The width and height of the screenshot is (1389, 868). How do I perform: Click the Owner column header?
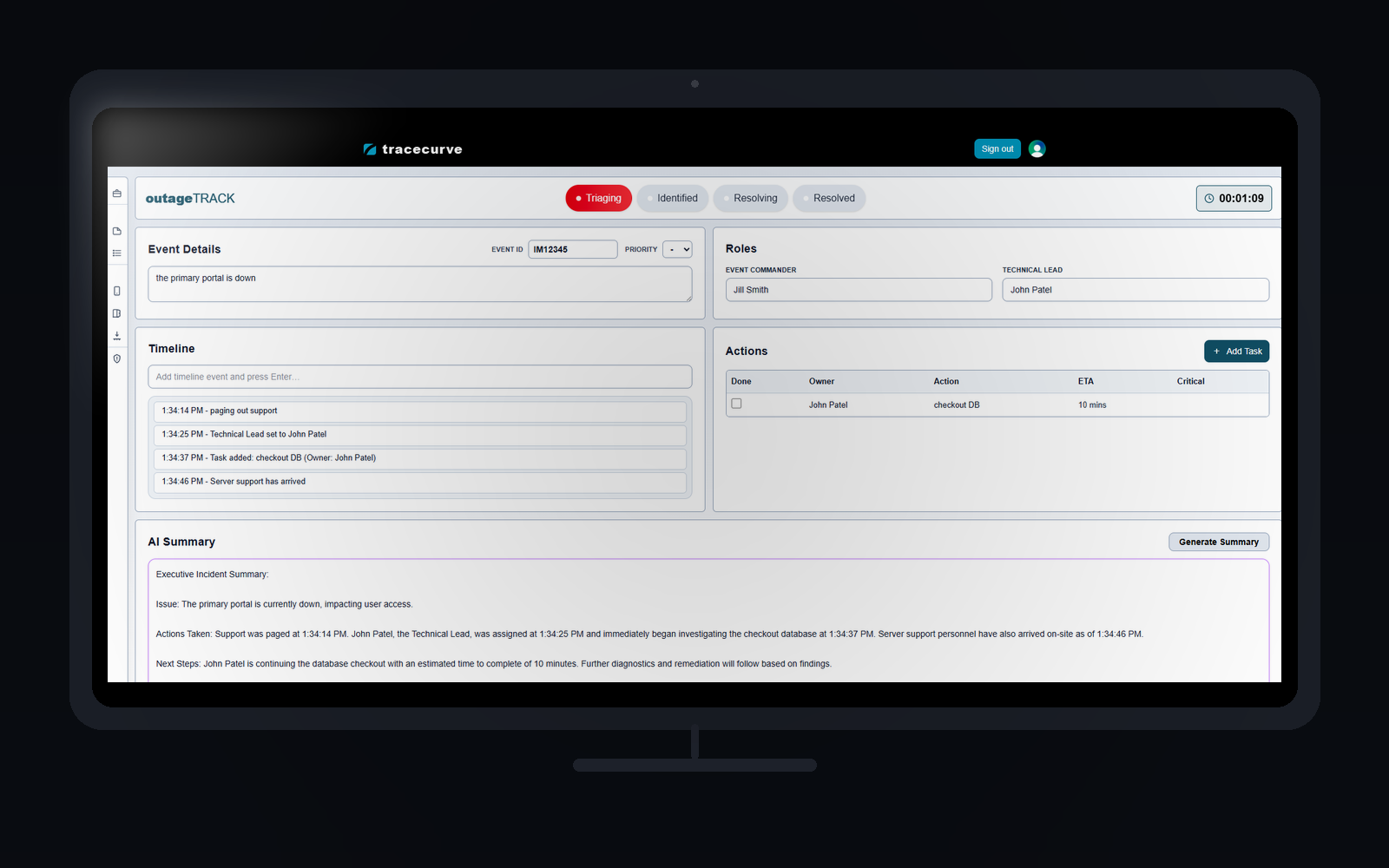pyautogui.click(x=821, y=382)
